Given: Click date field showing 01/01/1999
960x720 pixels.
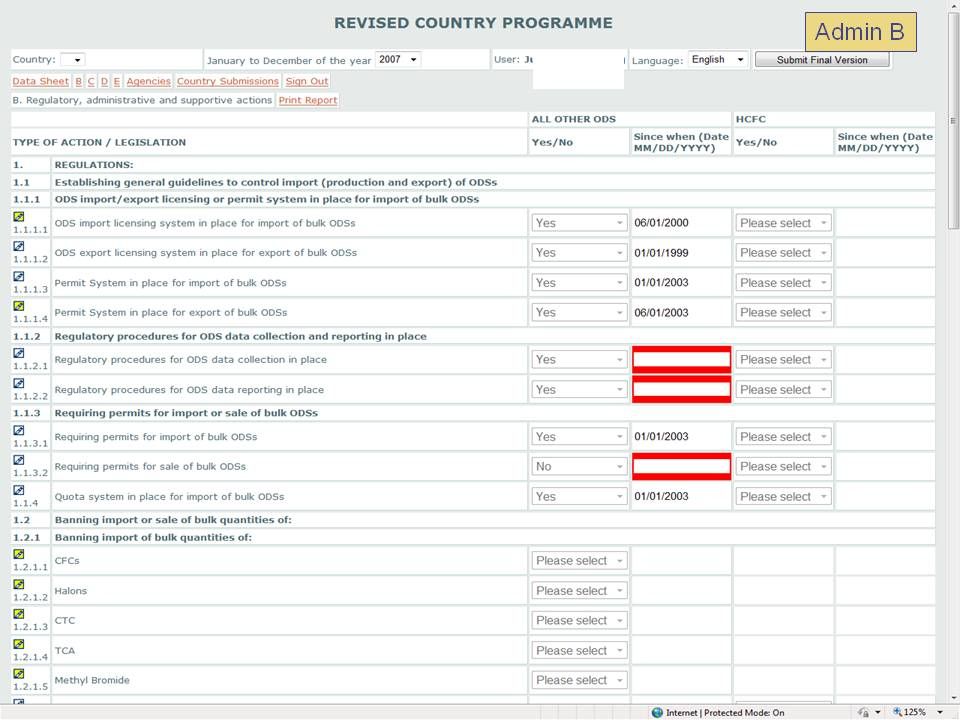Looking at the screenshot, I should pos(681,253).
